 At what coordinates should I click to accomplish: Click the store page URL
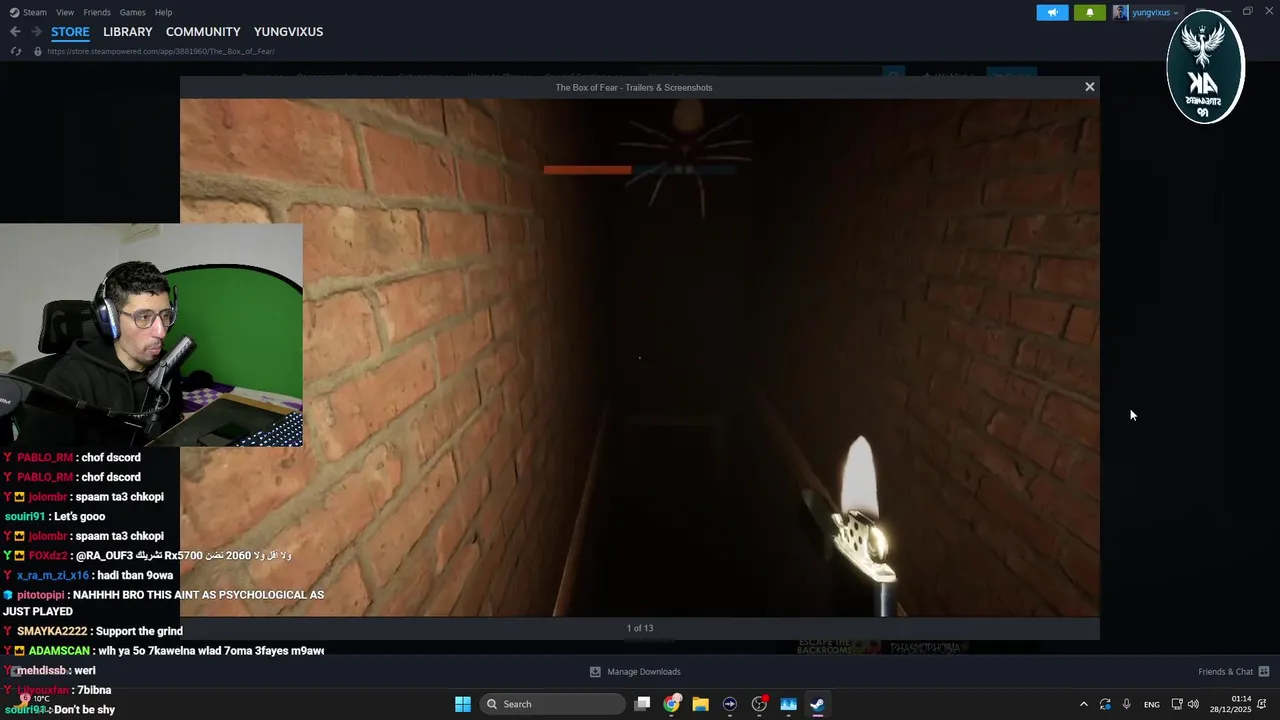click(161, 51)
